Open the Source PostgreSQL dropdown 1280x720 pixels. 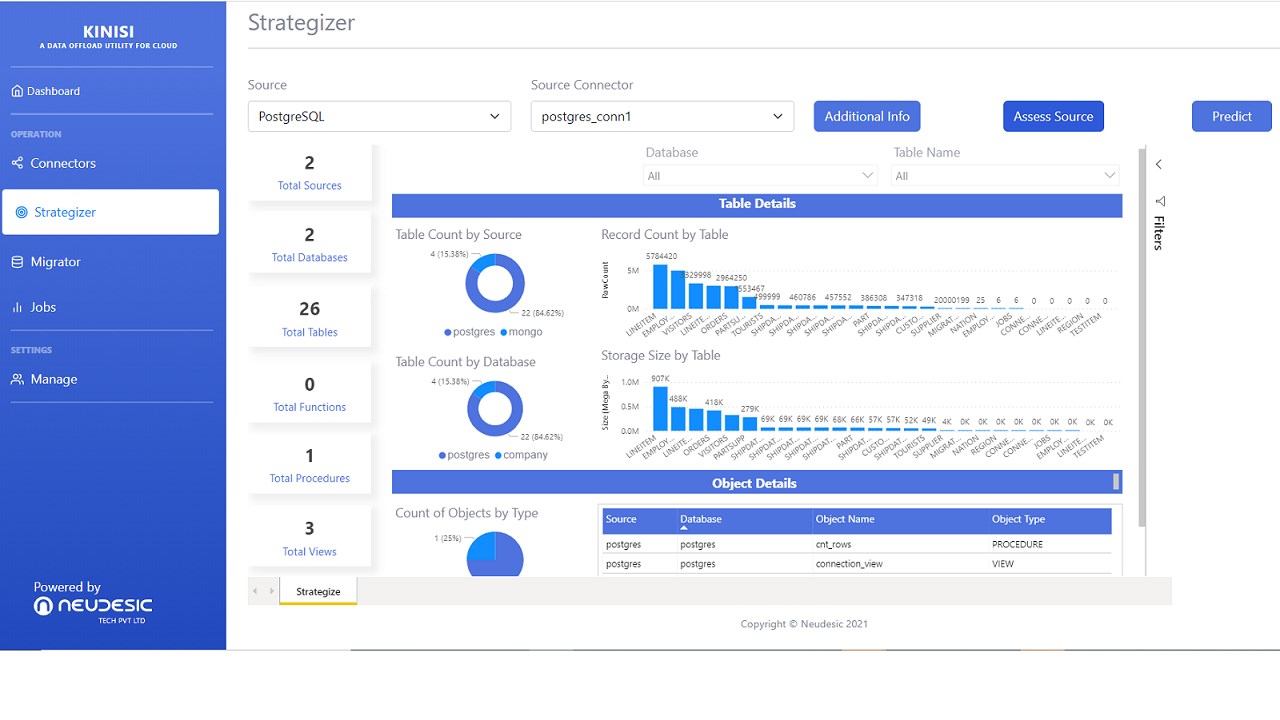[379, 116]
